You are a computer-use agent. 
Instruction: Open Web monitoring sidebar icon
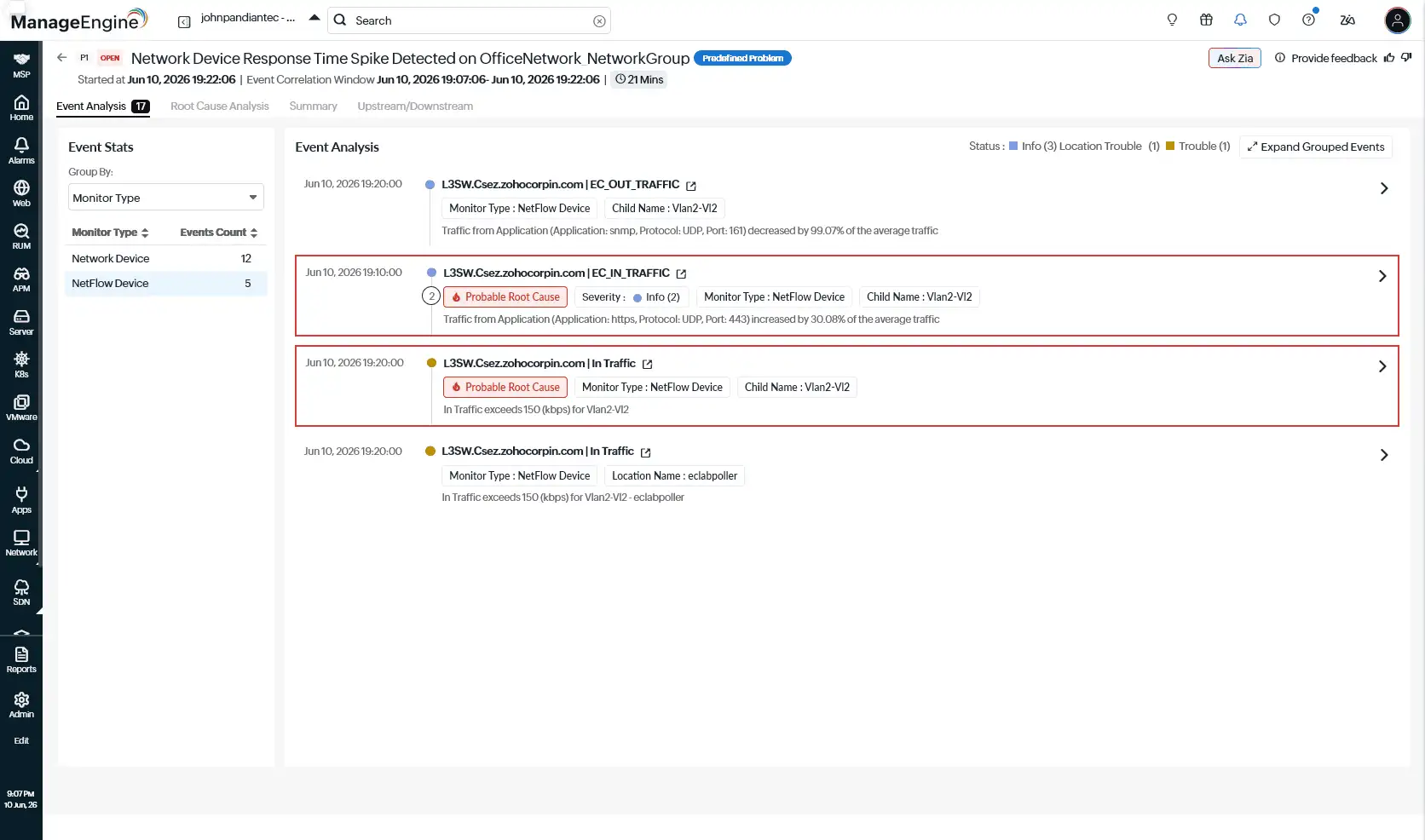pyautogui.click(x=21, y=193)
